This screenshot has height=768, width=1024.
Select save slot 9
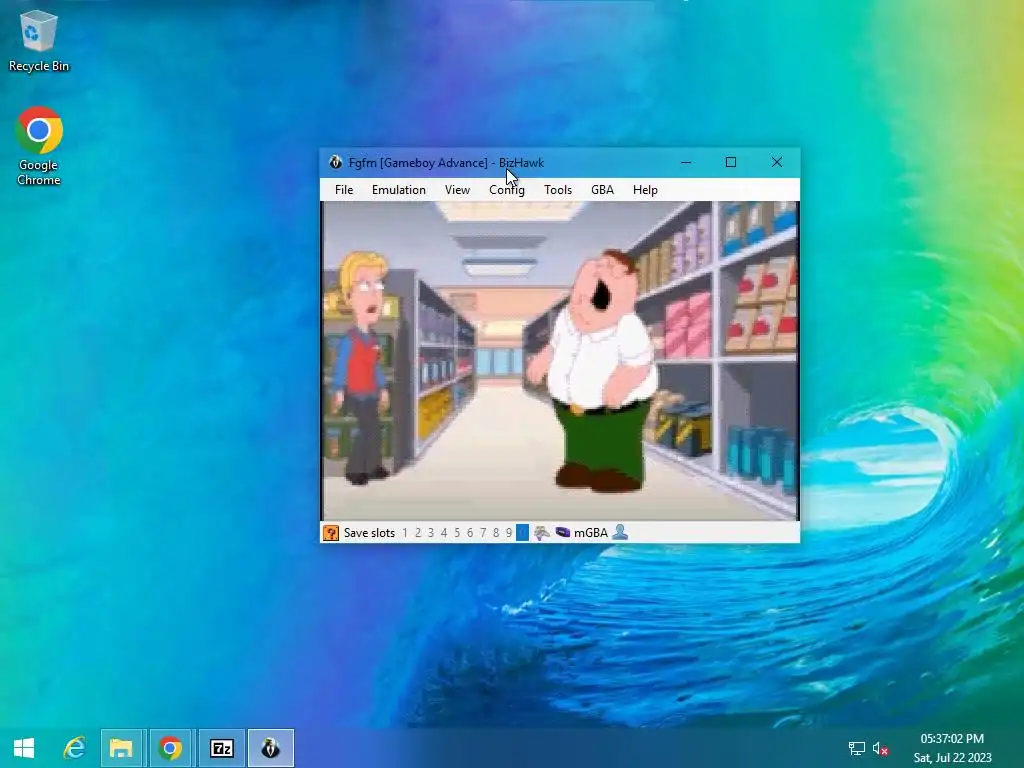509,533
